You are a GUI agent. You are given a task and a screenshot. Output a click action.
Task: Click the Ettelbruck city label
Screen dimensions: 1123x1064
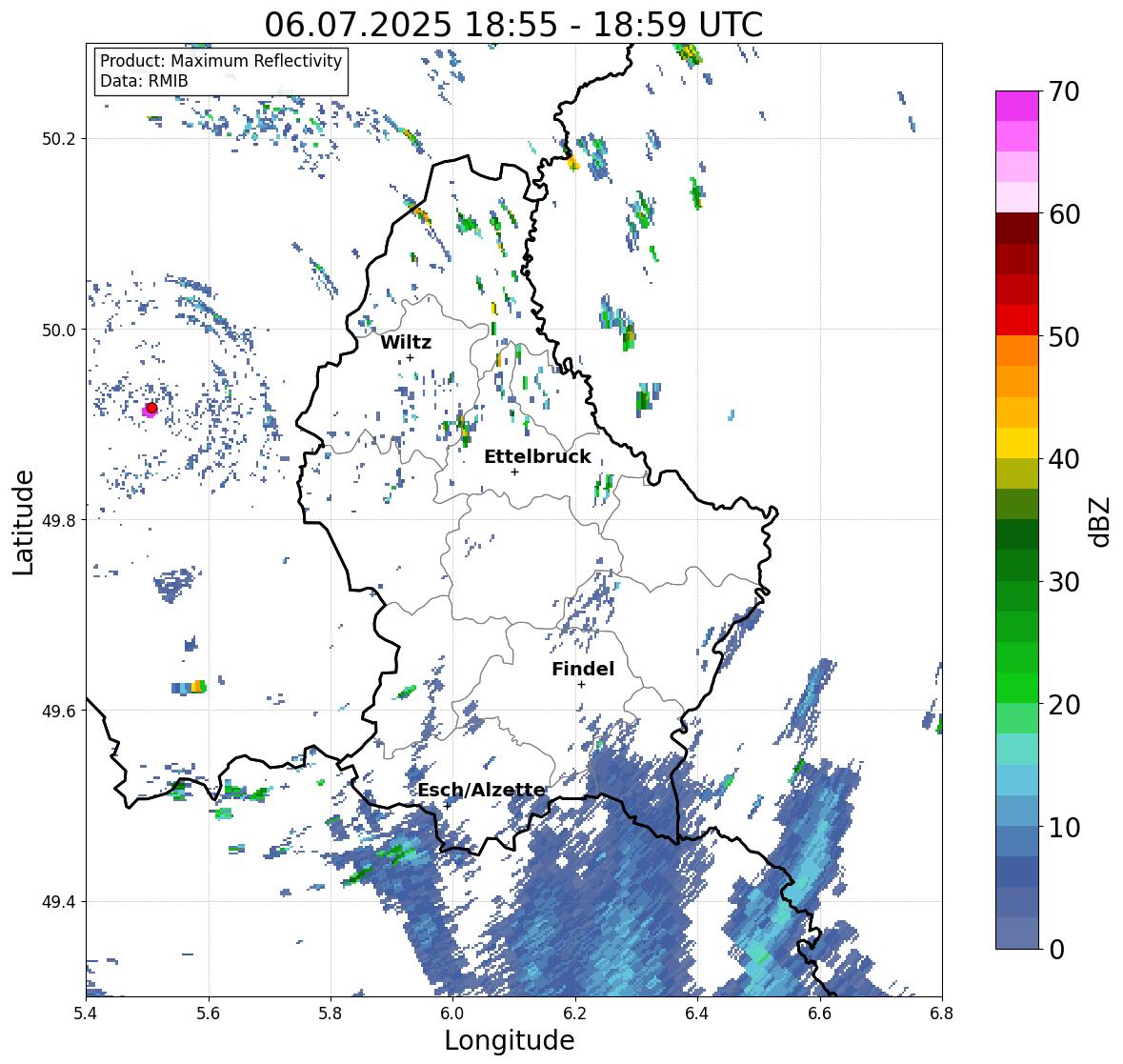538,457
